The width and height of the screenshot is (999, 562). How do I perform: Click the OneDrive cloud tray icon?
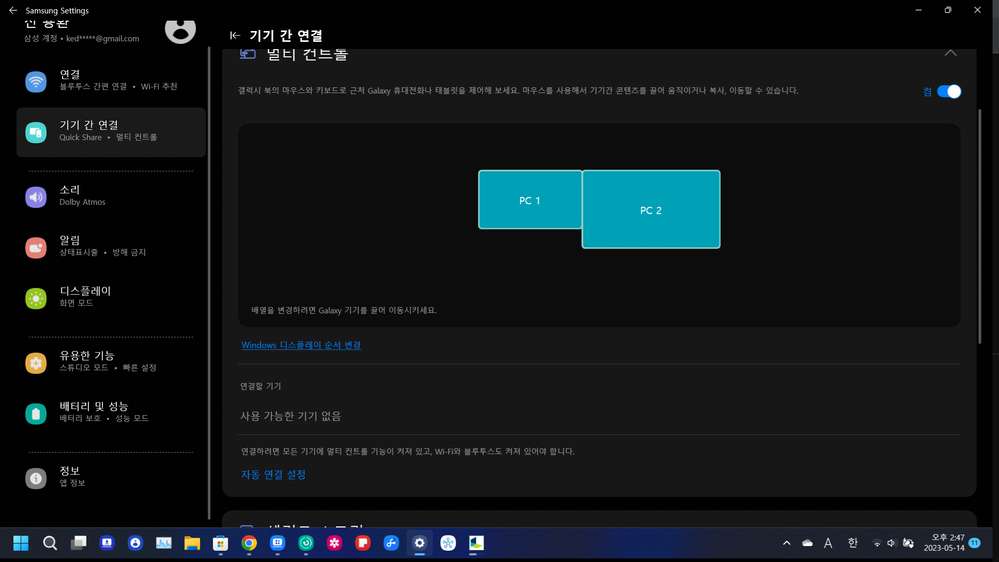807,543
